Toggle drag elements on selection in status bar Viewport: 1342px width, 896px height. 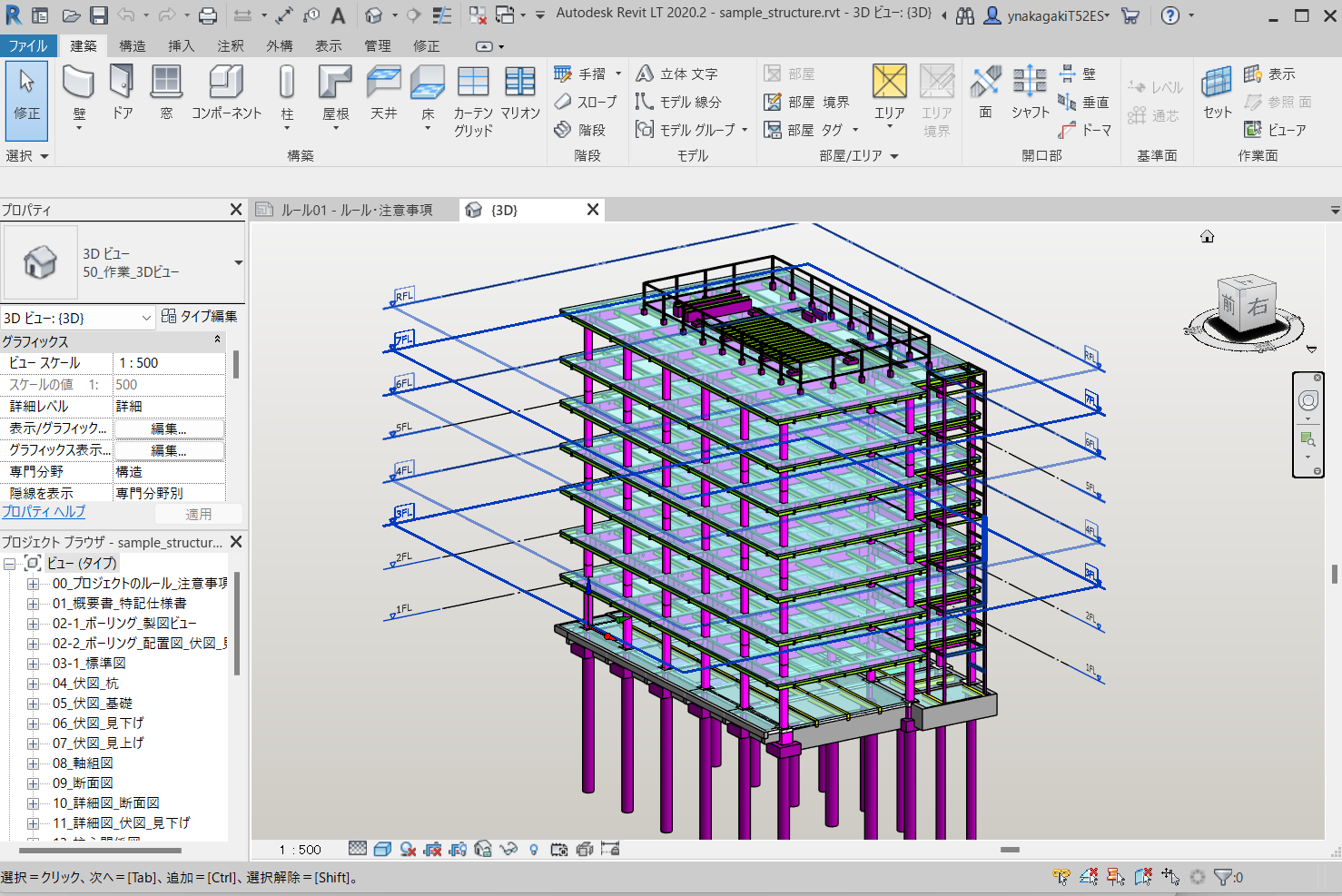1170,877
